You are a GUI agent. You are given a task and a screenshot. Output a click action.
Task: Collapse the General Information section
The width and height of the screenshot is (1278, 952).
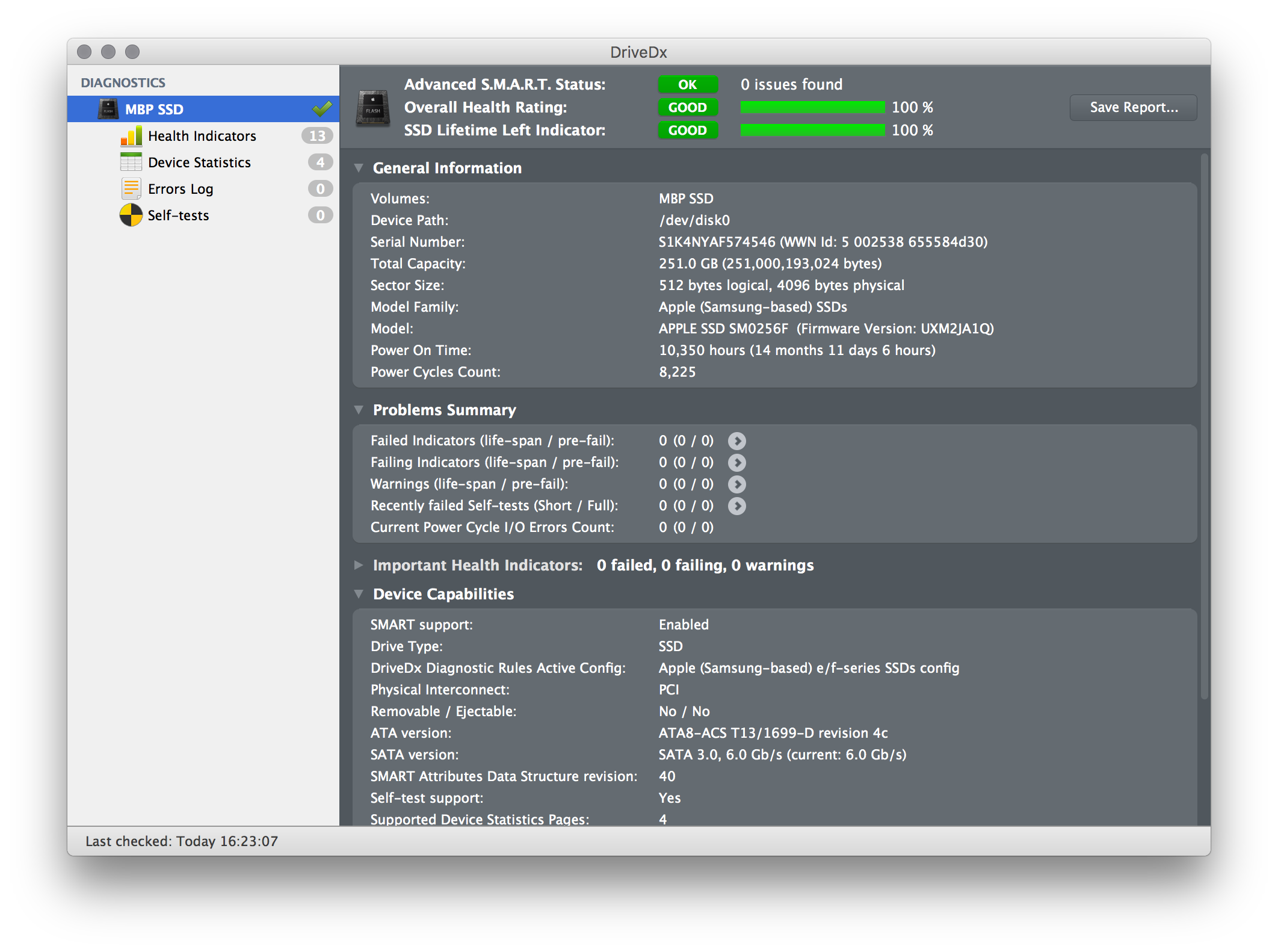click(359, 168)
